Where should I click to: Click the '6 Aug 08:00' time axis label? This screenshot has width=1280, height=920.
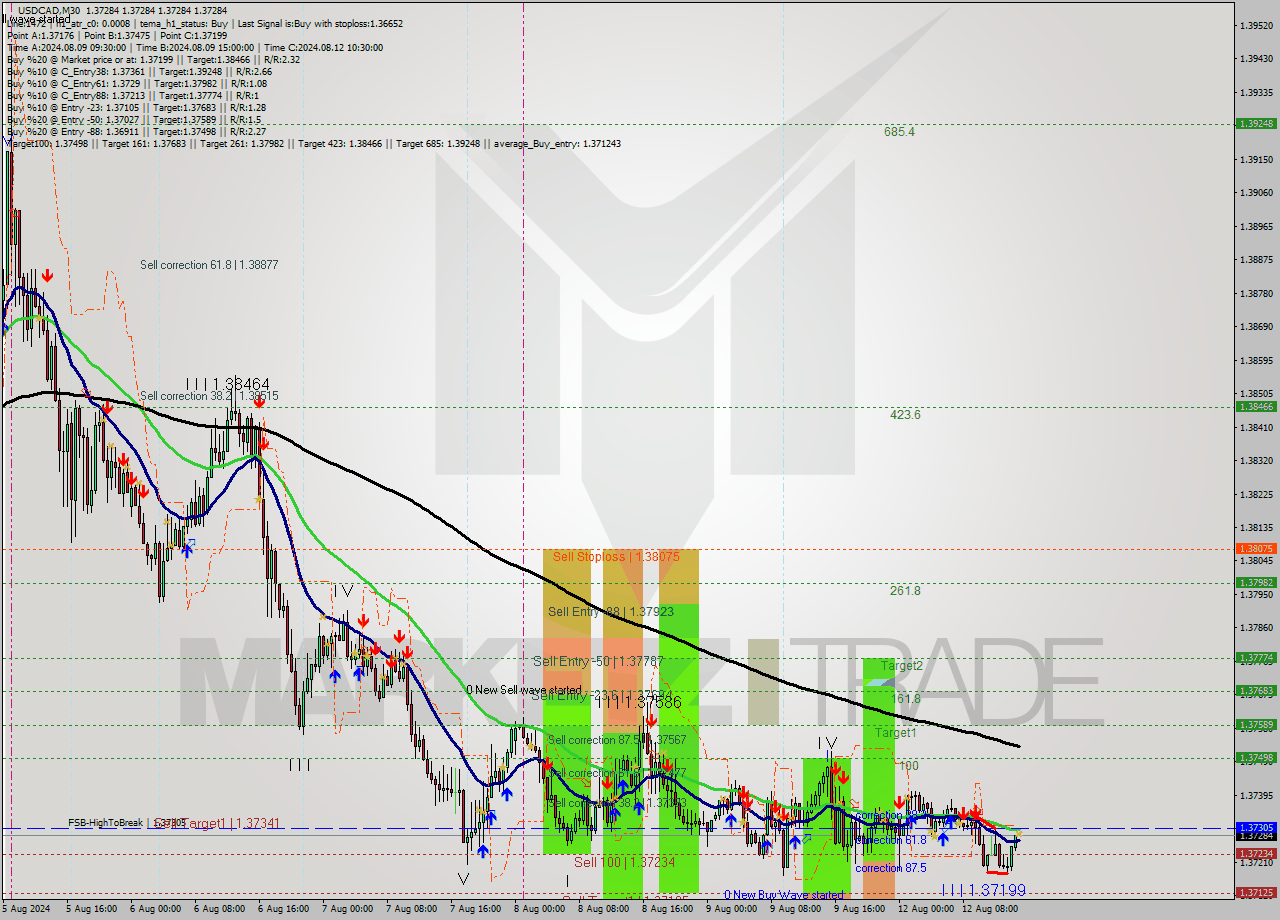(x=218, y=909)
